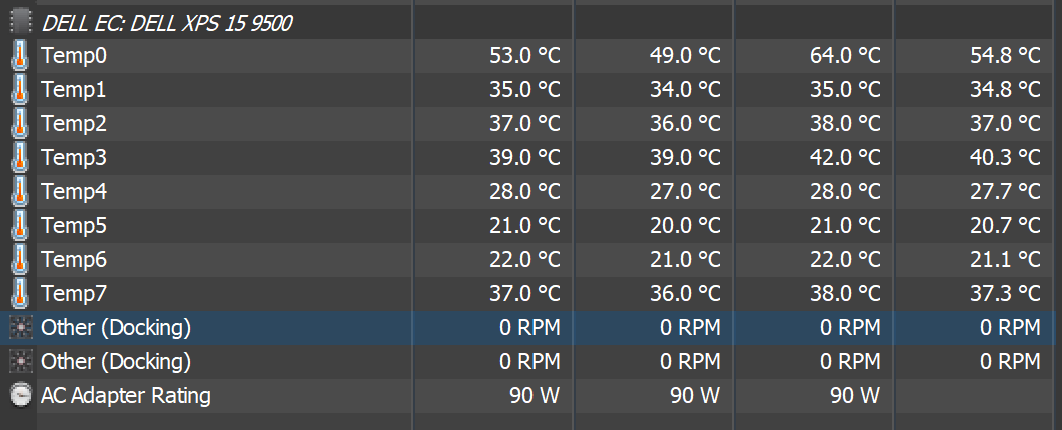Select the Temp2 sensor label
Image resolution: width=1062 pixels, height=430 pixels.
(74, 124)
